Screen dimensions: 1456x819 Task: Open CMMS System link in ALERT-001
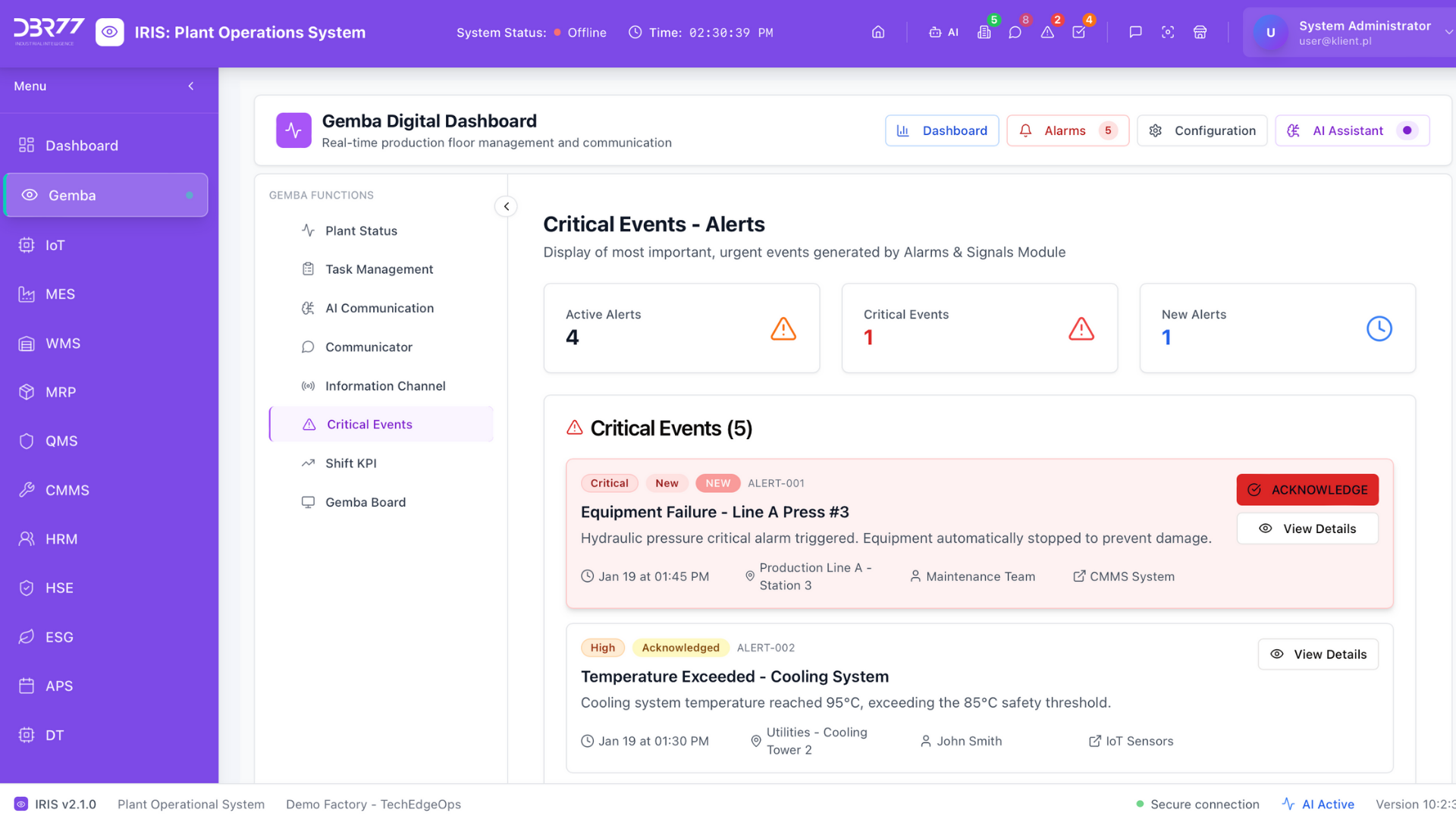click(1124, 576)
